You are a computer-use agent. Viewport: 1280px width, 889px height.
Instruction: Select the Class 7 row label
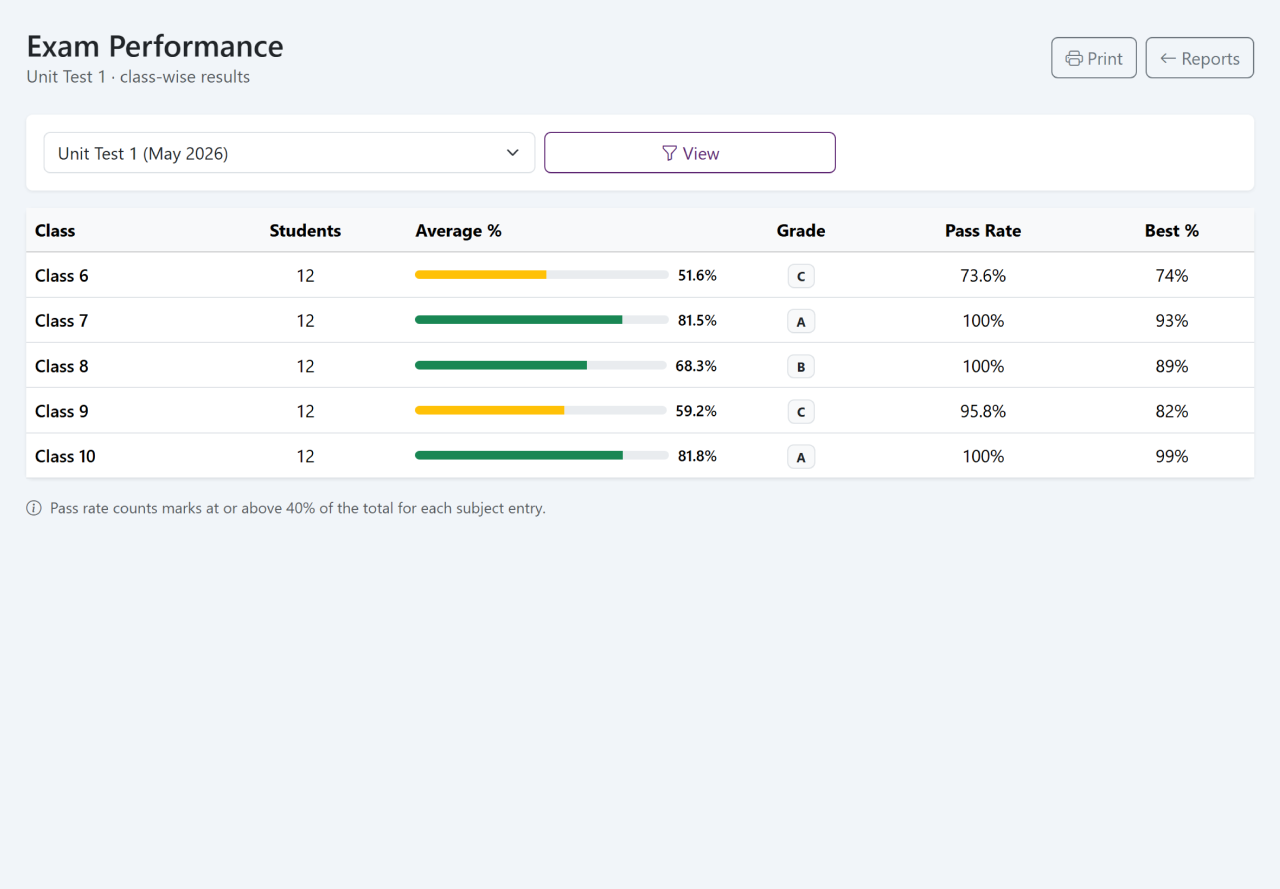pyautogui.click(x=62, y=321)
